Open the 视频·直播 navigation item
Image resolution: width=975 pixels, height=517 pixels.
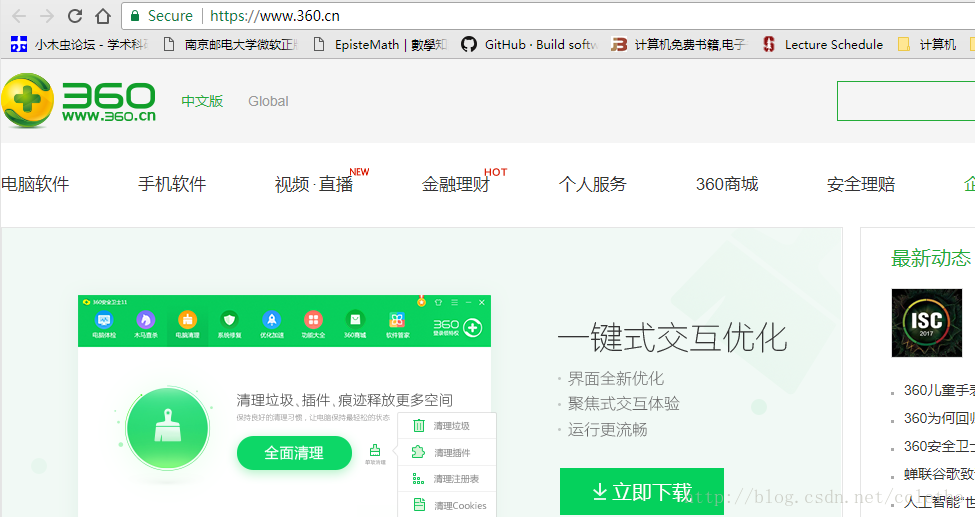pos(314,184)
